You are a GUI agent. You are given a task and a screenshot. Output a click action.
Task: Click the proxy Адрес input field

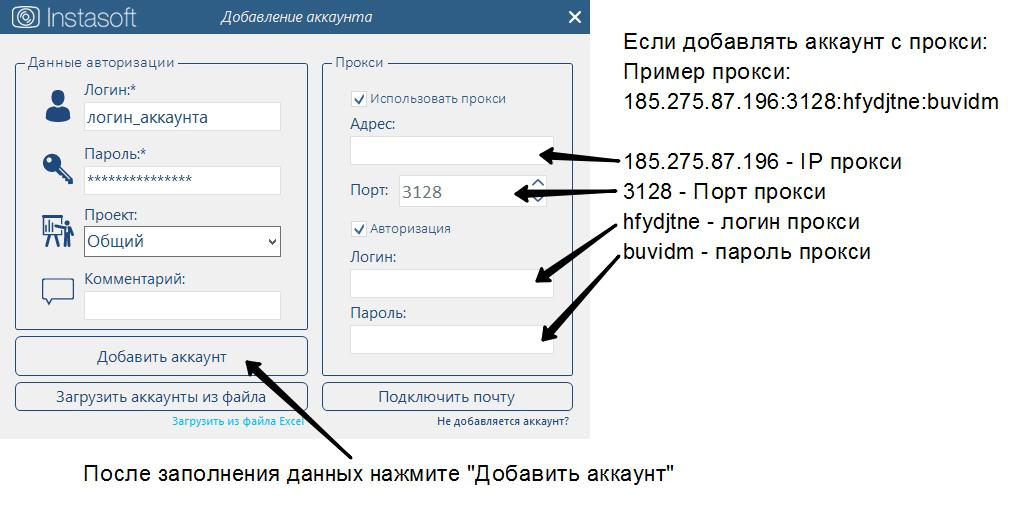(x=452, y=151)
